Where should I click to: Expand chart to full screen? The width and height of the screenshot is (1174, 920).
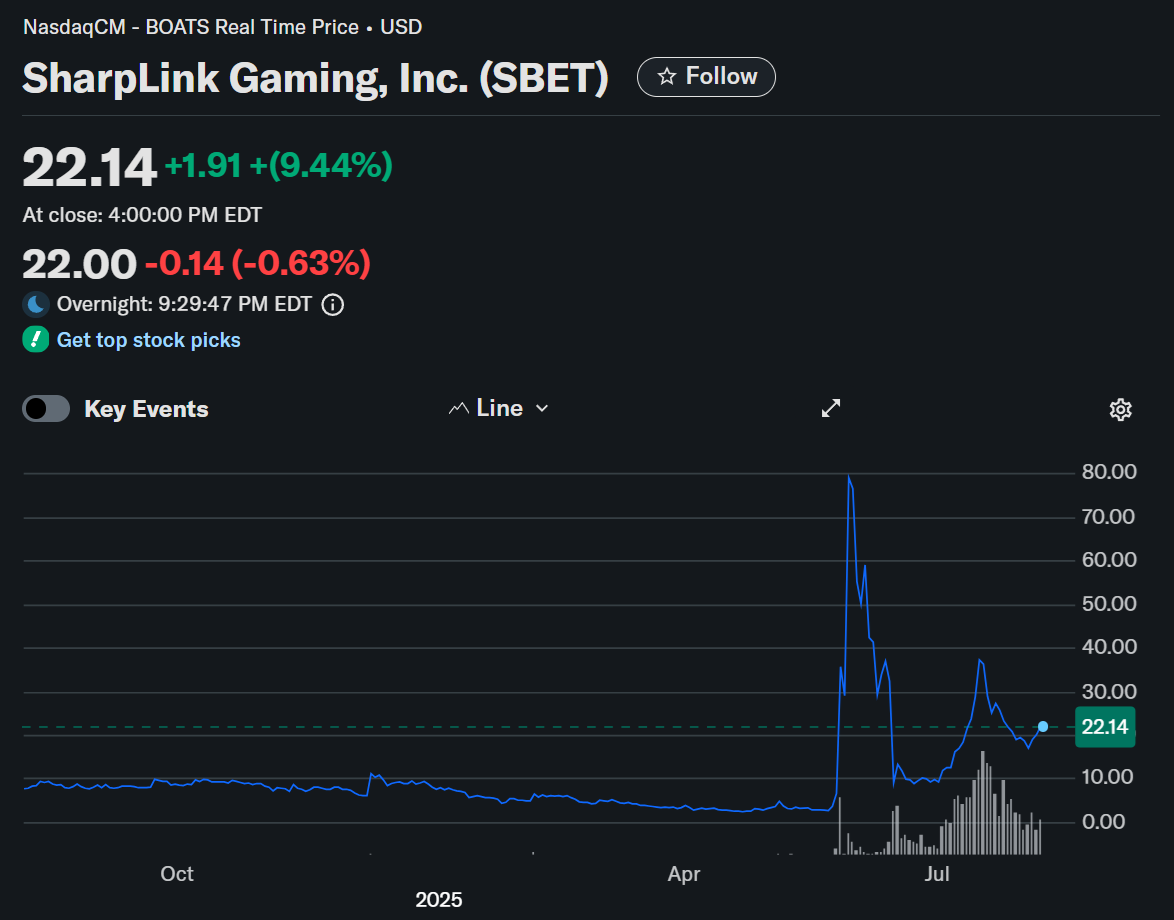point(831,408)
